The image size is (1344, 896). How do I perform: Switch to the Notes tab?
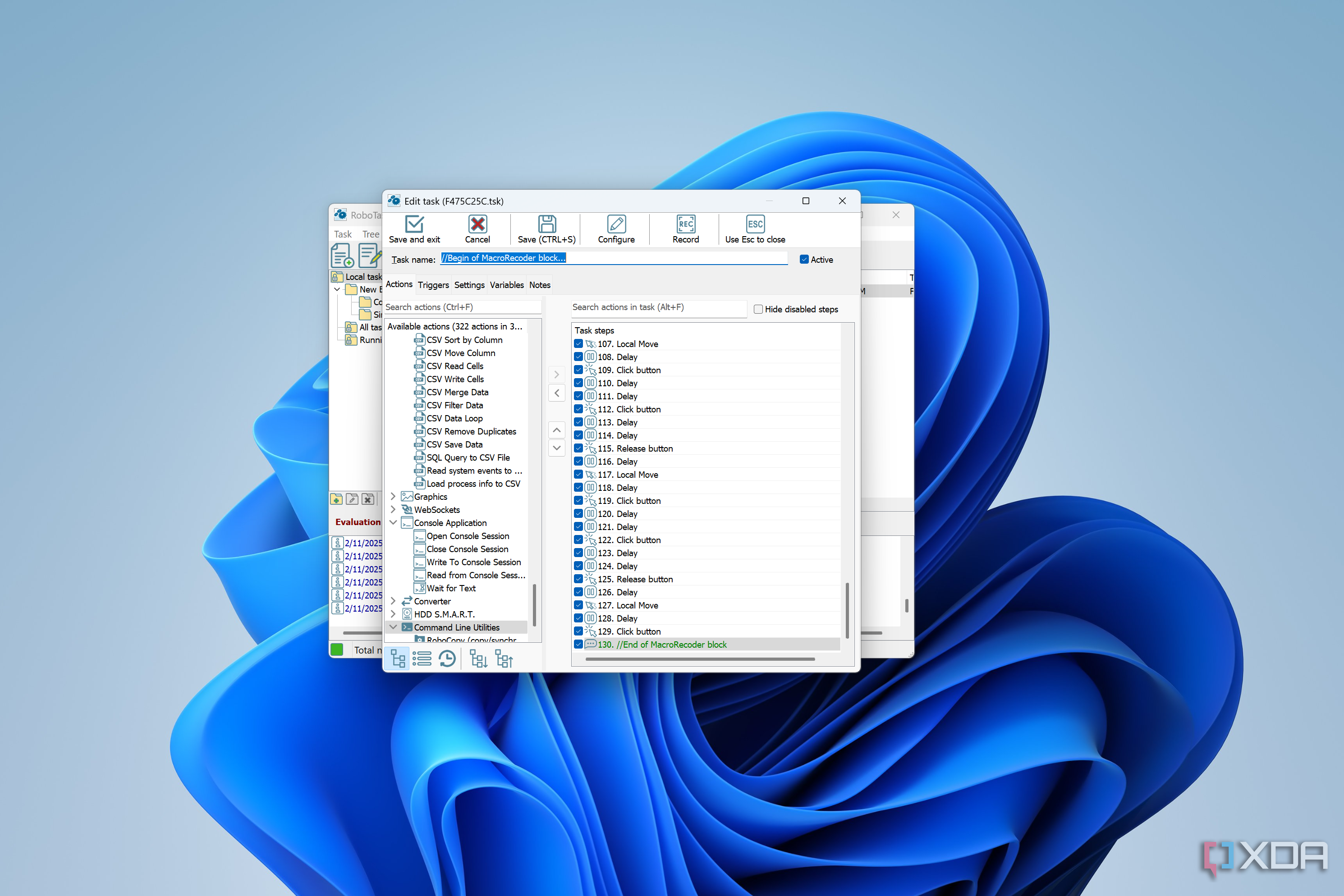coord(540,284)
